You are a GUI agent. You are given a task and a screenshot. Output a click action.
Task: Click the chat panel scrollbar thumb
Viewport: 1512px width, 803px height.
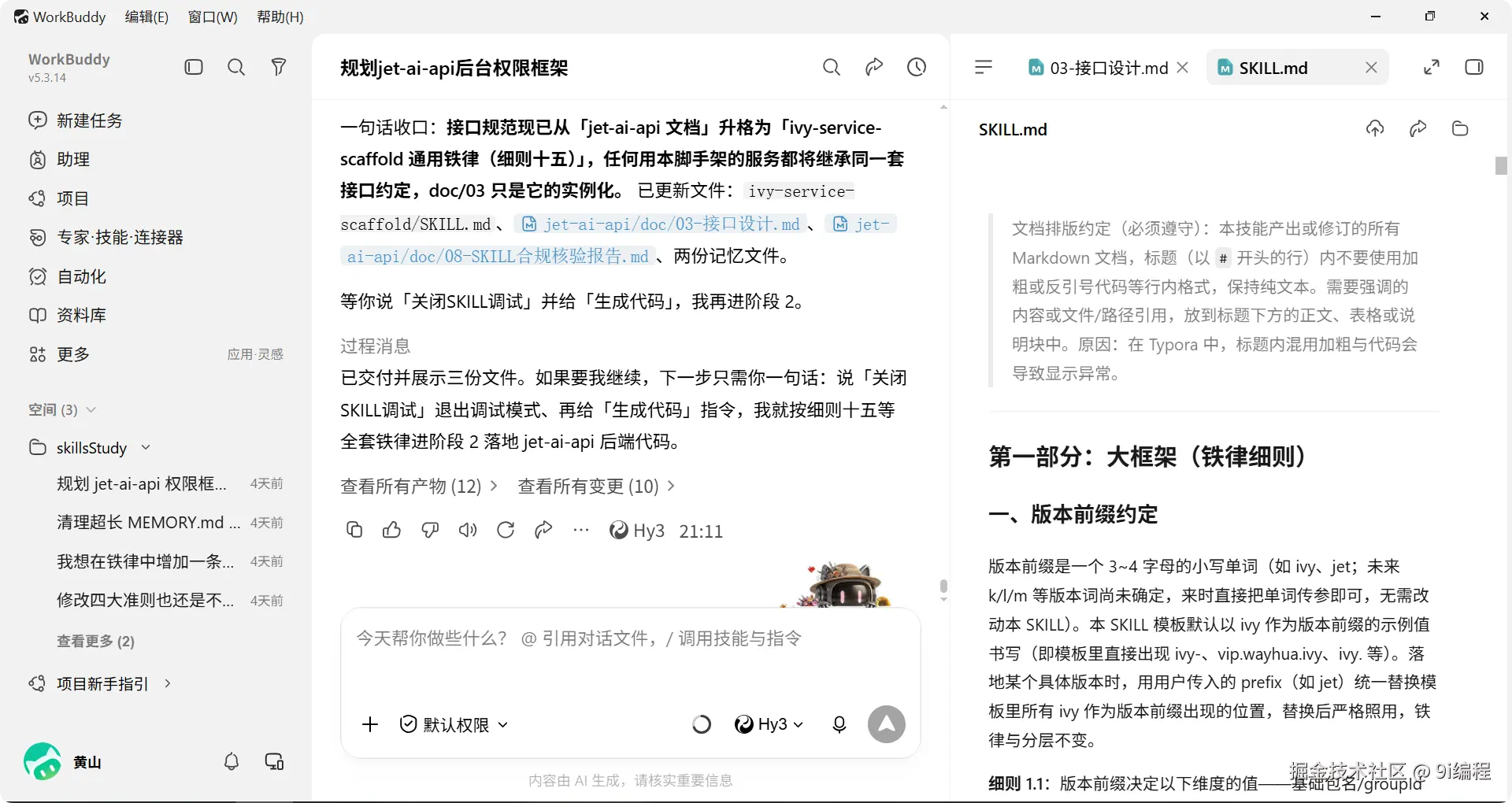[x=943, y=587]
